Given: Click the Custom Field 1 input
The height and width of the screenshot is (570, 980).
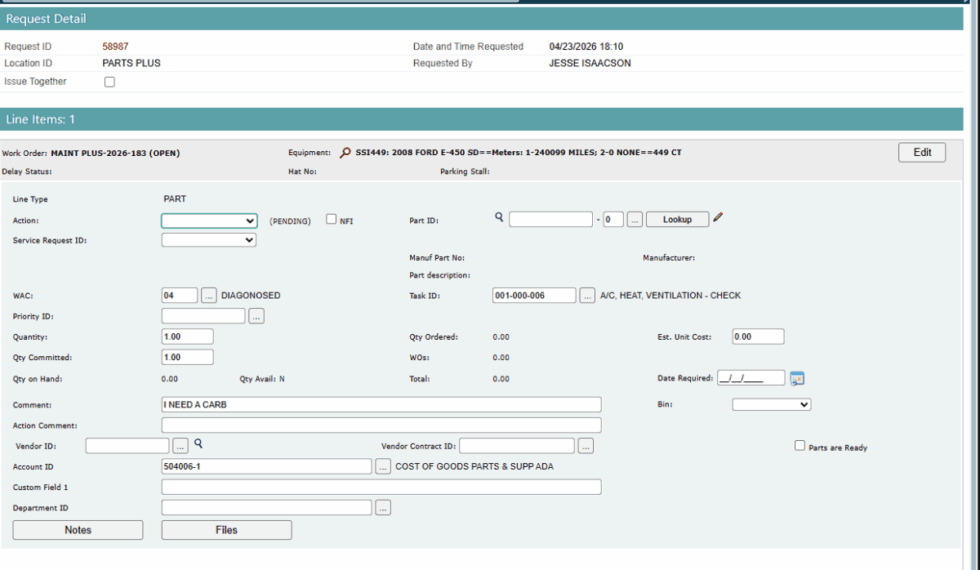Looking at the screenshot, I should [381, 488].
